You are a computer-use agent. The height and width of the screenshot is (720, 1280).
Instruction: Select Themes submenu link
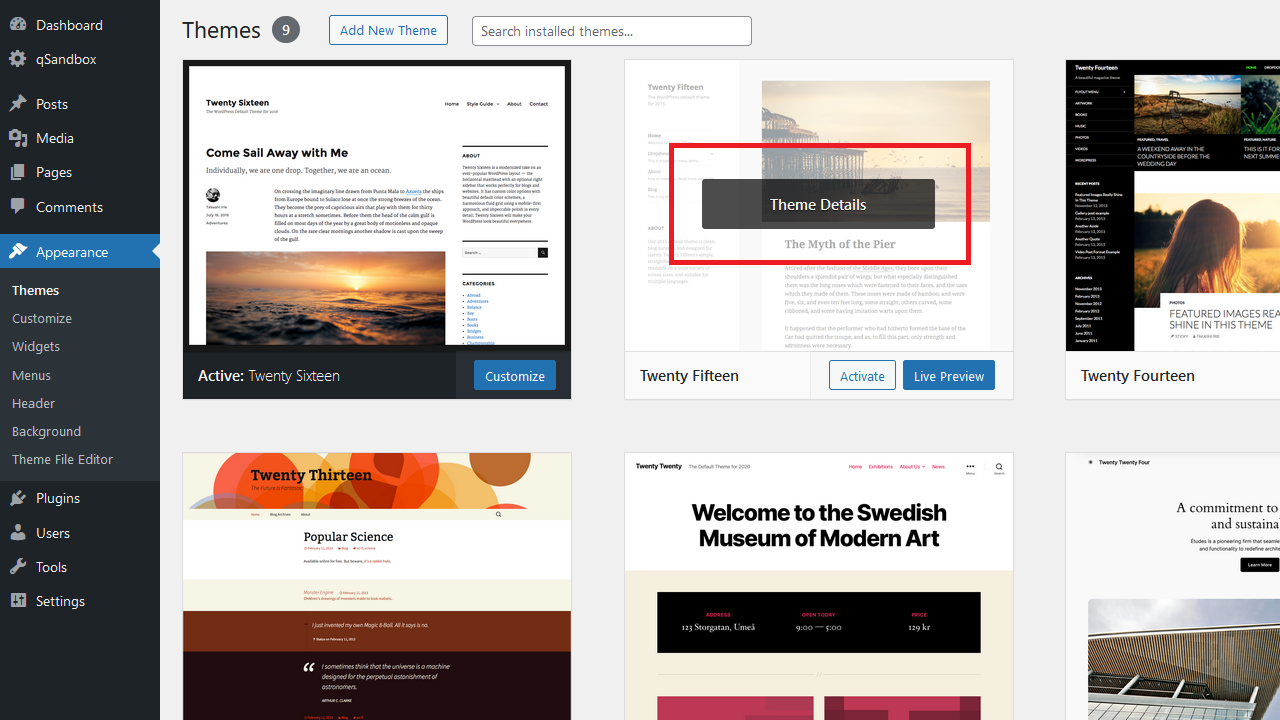click(36, 290)
